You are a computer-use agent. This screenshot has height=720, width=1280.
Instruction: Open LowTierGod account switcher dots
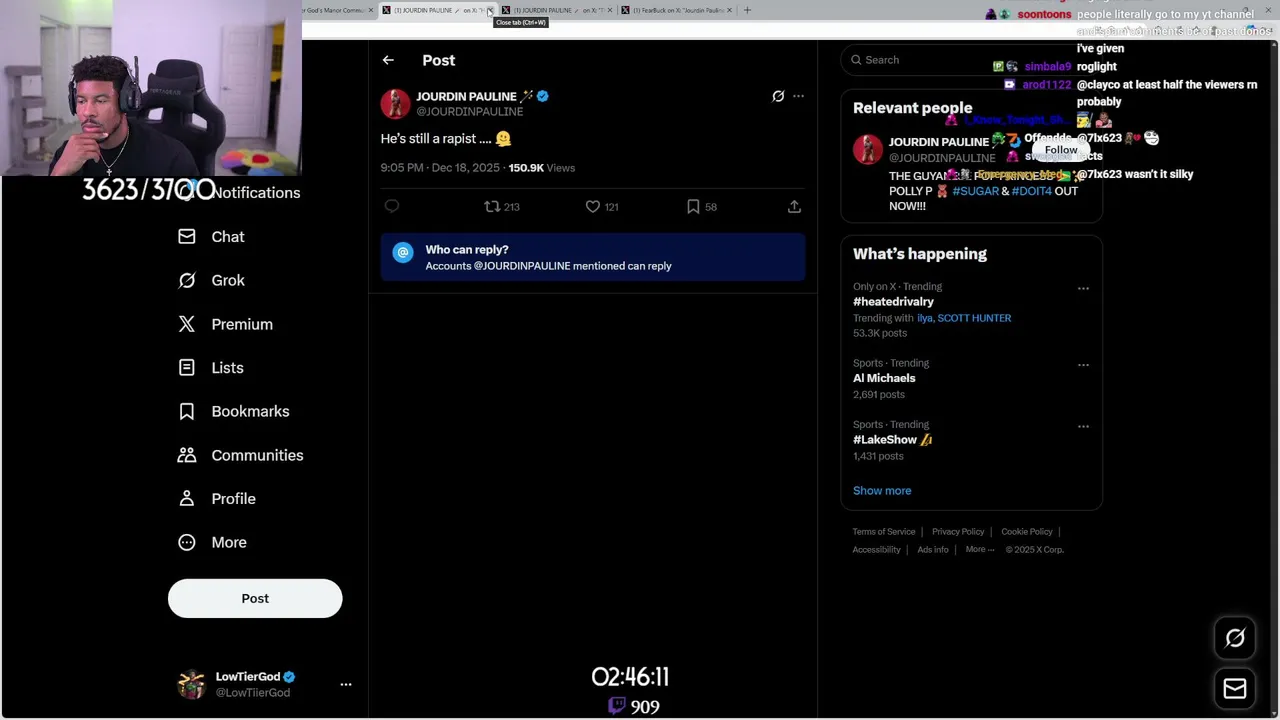pos(346,684)
